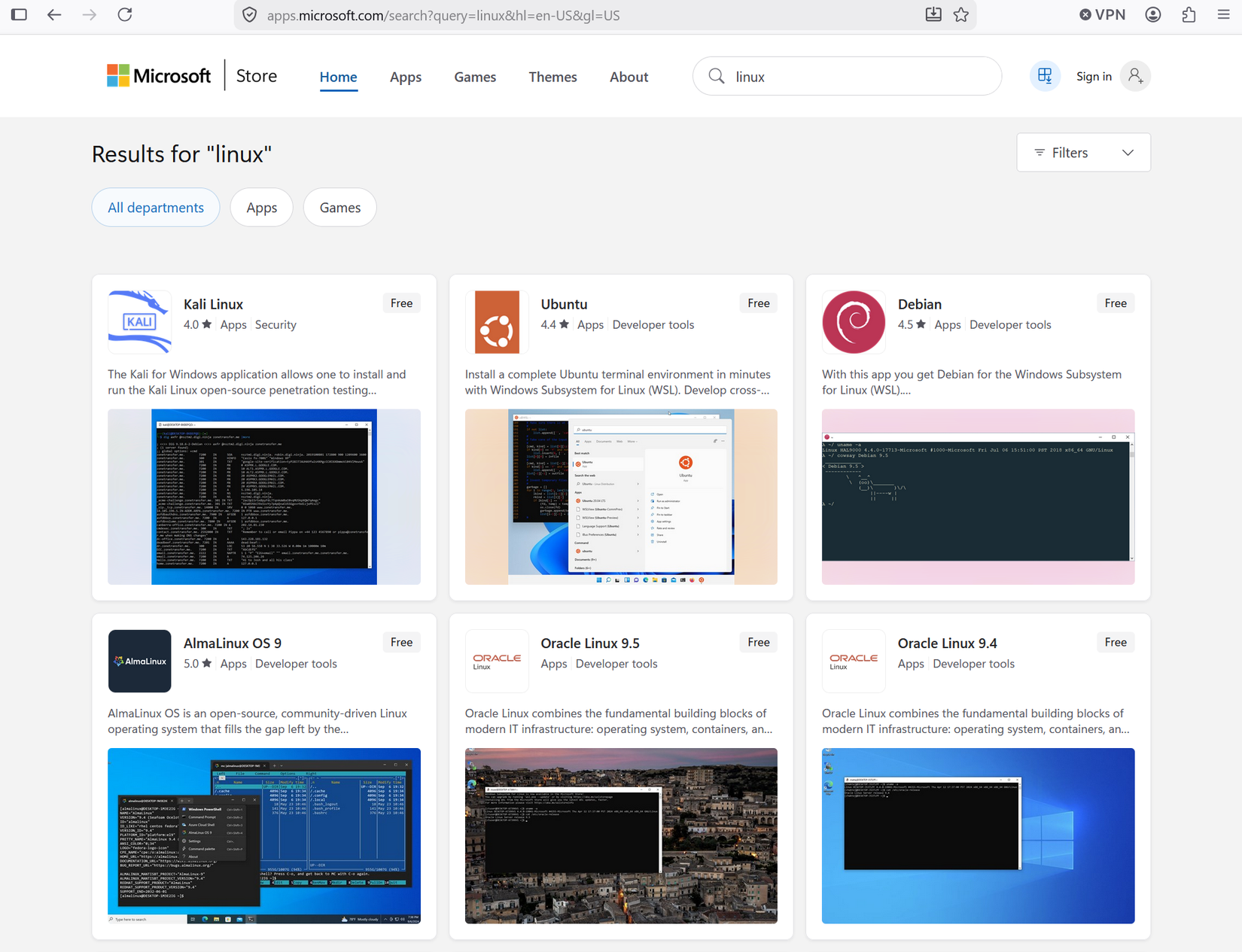
Task: Reload the page with the refresh icon
Action: click(x=125, y=15)
